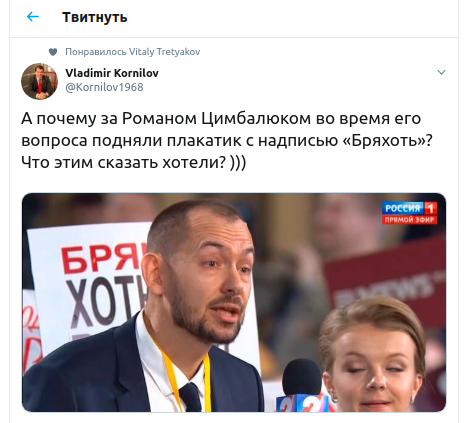Click the man's face in photo
The height and width of the screenshot is (423, 474).
[208, 277]
